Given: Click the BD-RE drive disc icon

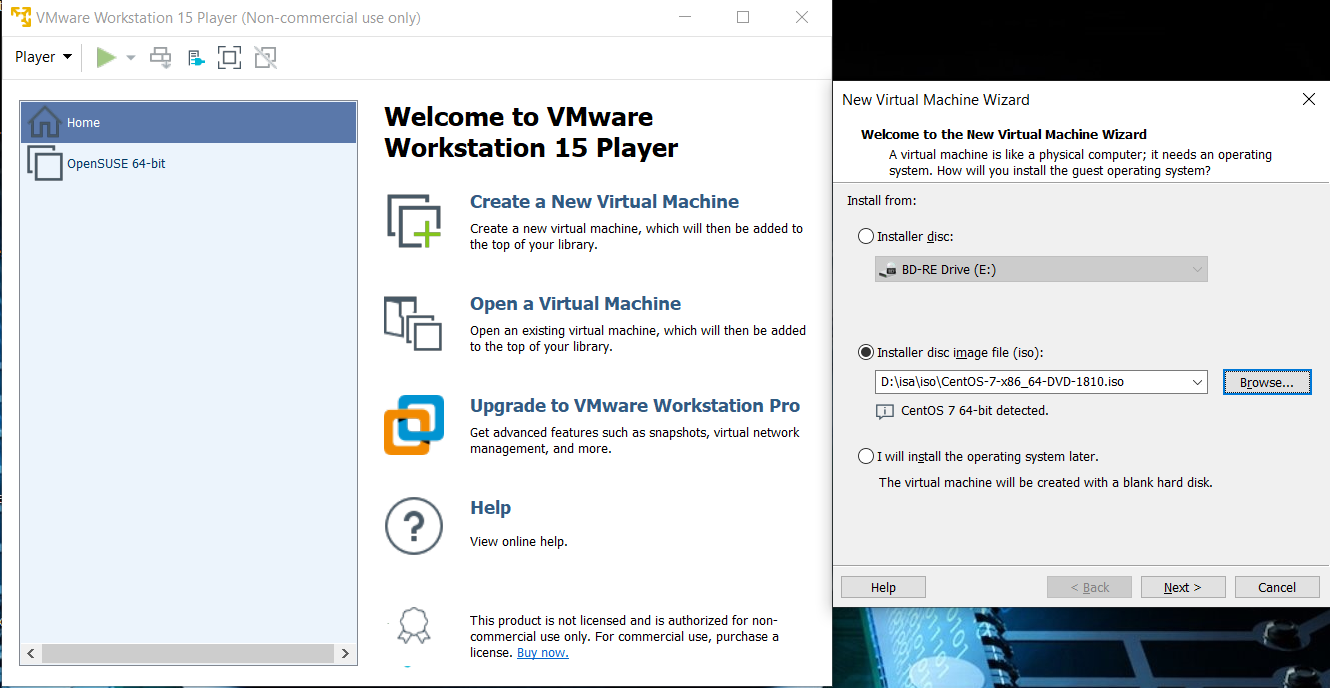Looking at the screenshot, I should [888, 269].
